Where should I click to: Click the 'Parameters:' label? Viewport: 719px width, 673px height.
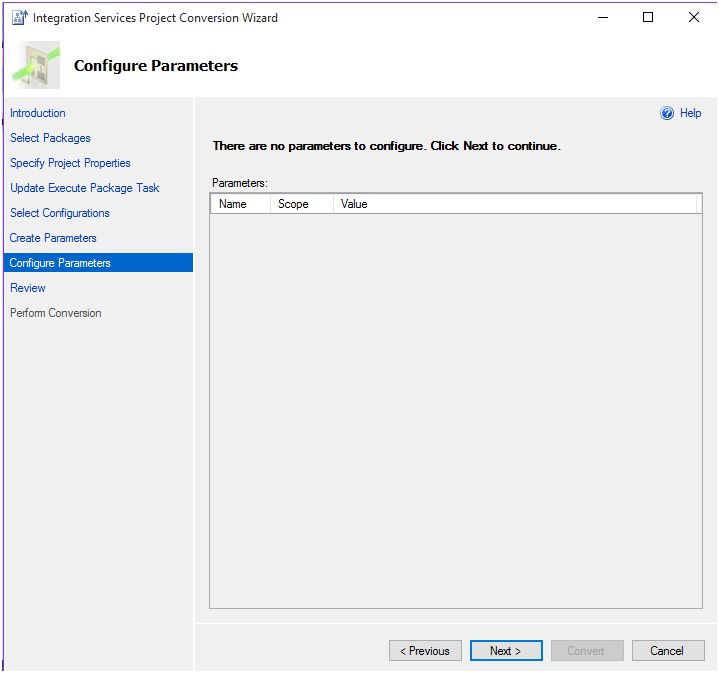pyautogui.click(x=239, y=183)
